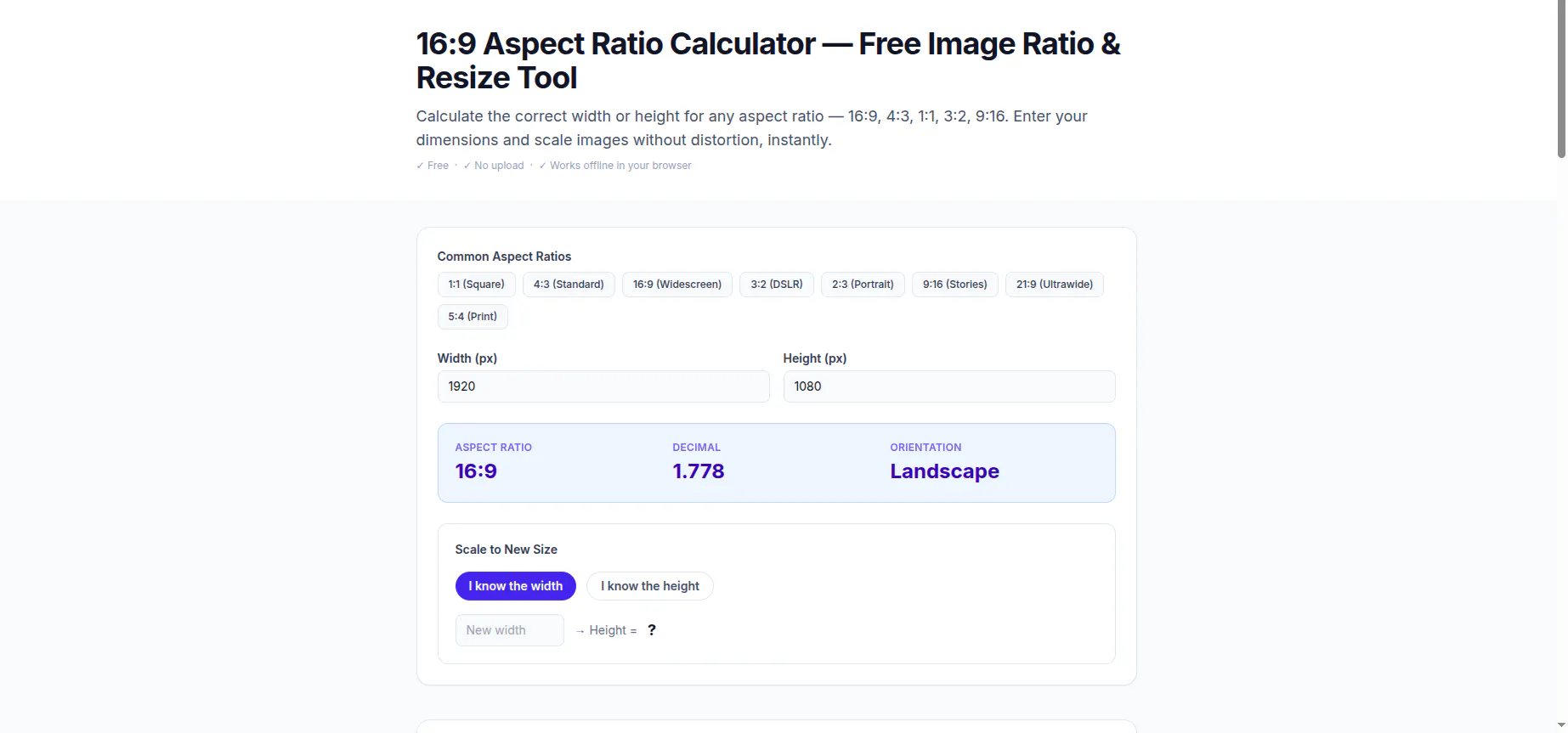Pick the 21:9 (Ultrawide) preset
This screenshot has width=1568, height=733.
pos(1055,285)
